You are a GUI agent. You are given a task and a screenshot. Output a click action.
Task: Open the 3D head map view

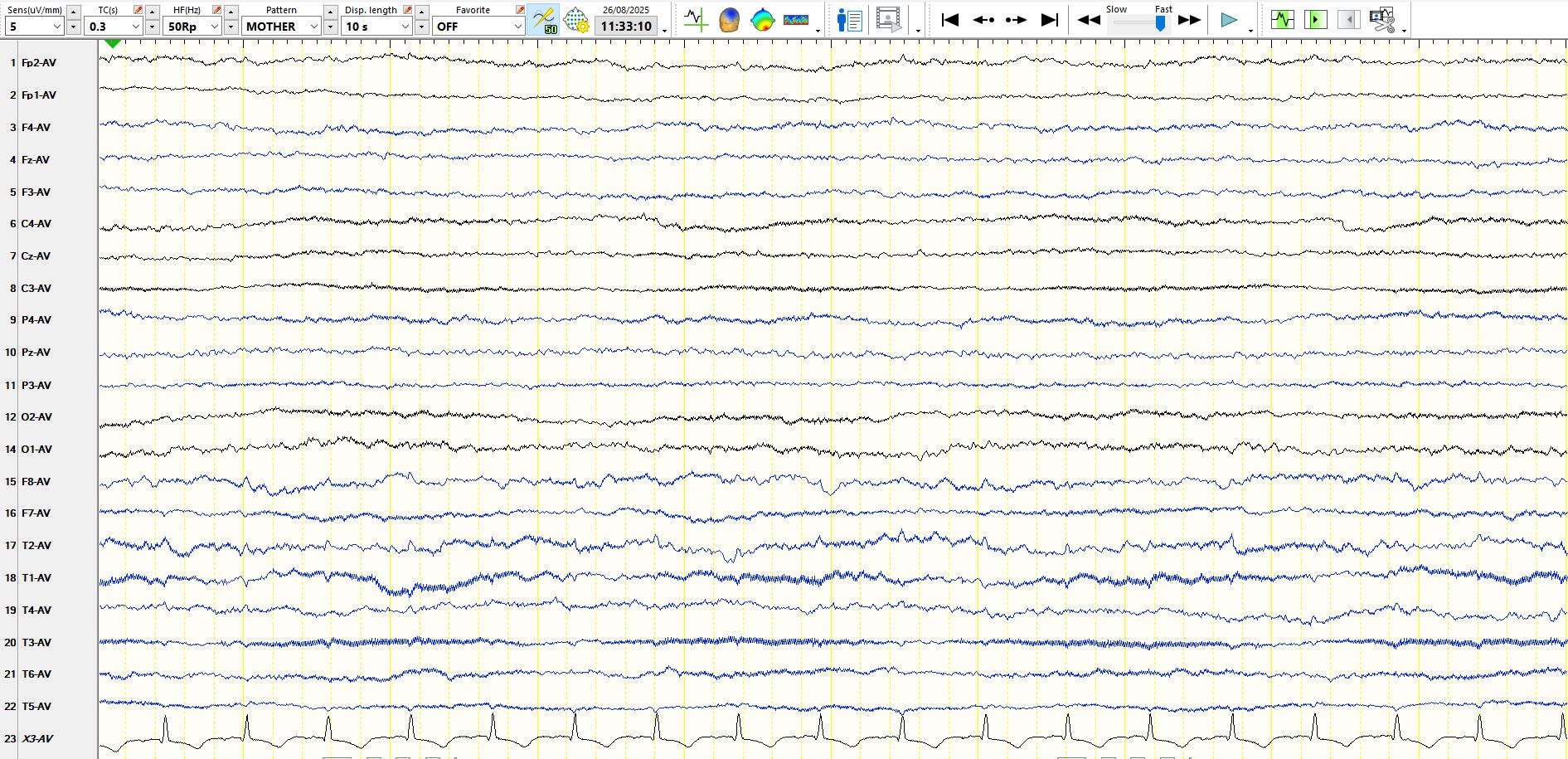[x=729, y=20]
